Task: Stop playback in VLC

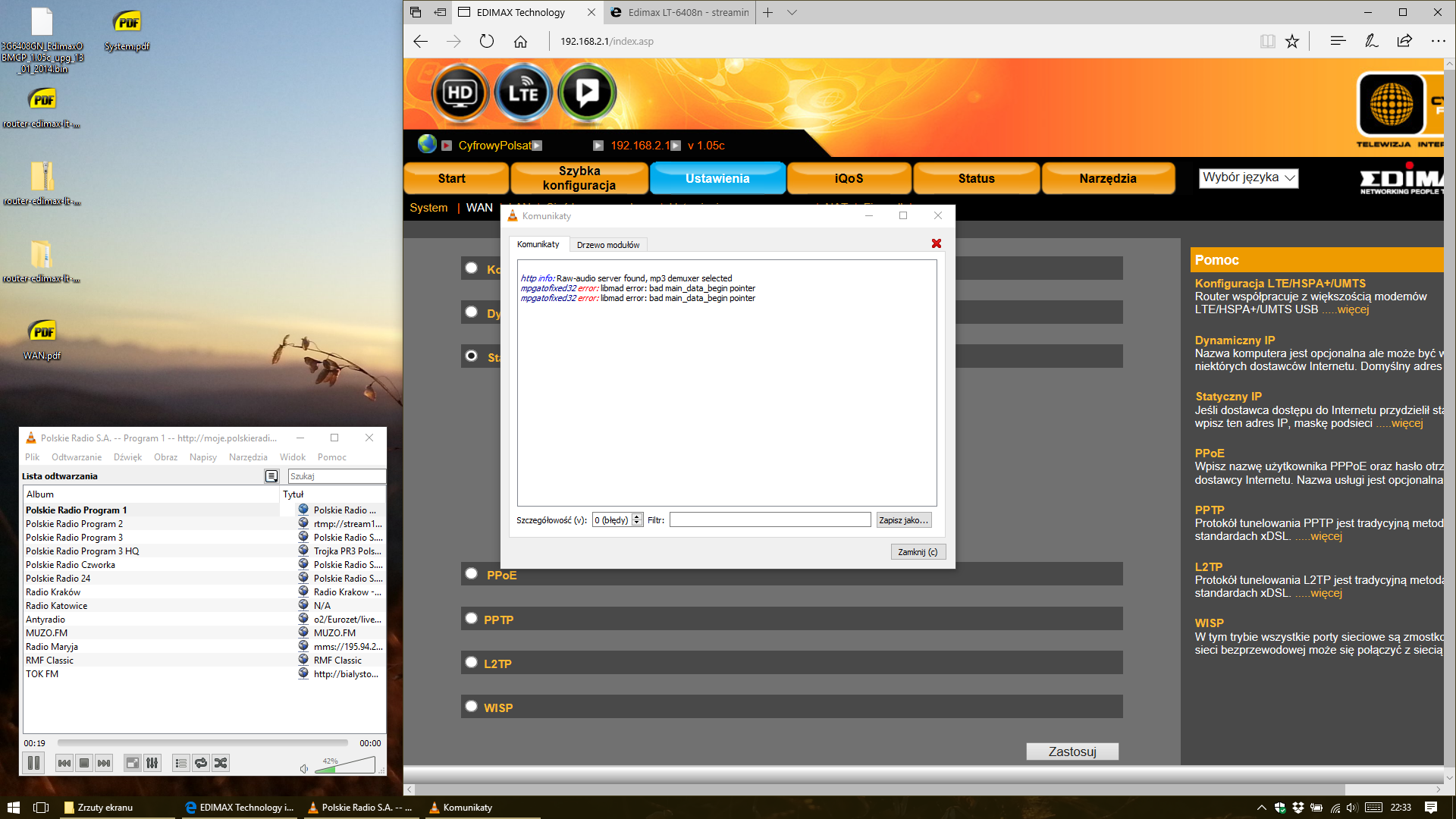Action: click(84, 763)
